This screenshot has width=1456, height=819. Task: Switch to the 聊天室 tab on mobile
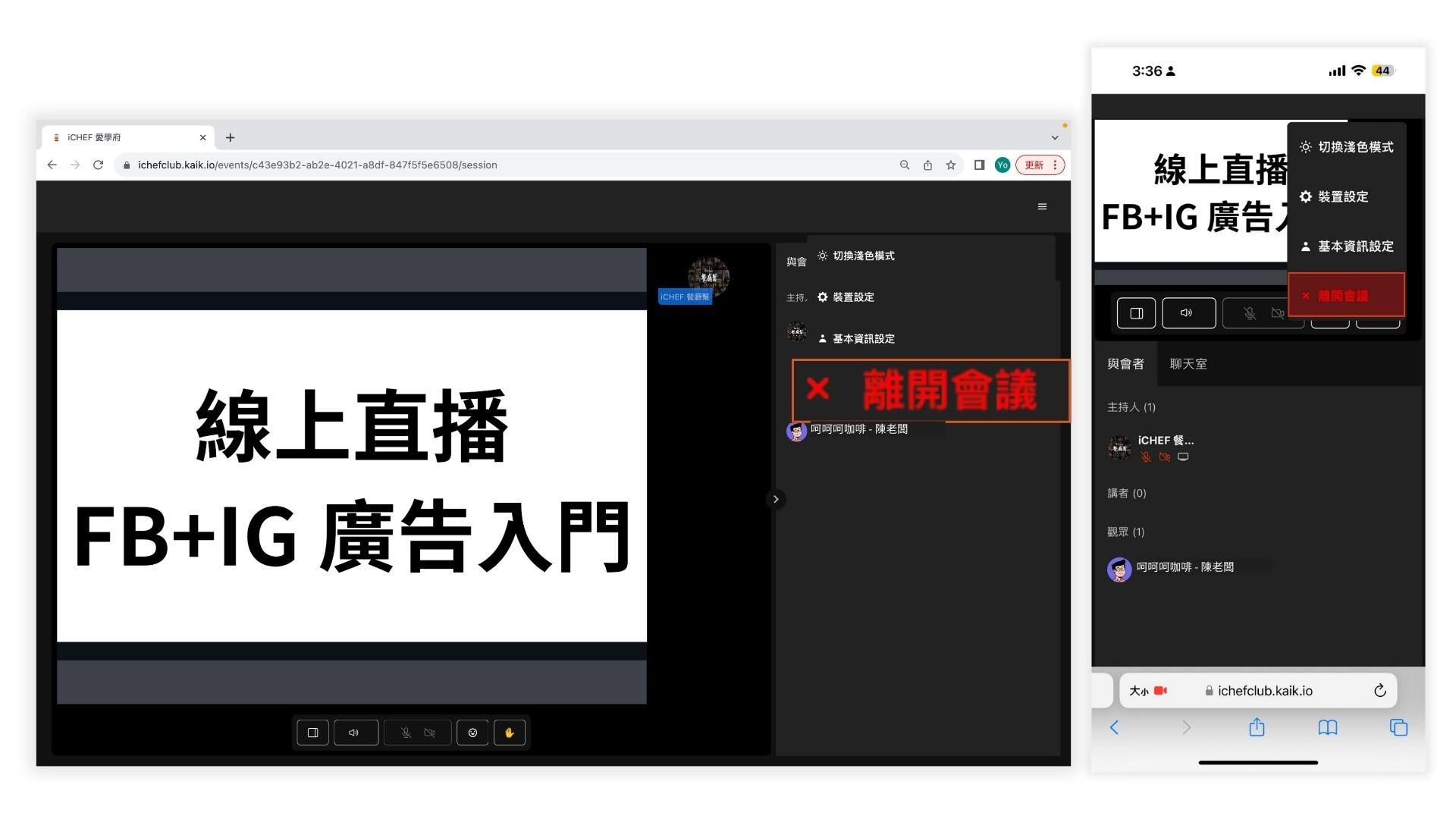tap(1188, 364)
